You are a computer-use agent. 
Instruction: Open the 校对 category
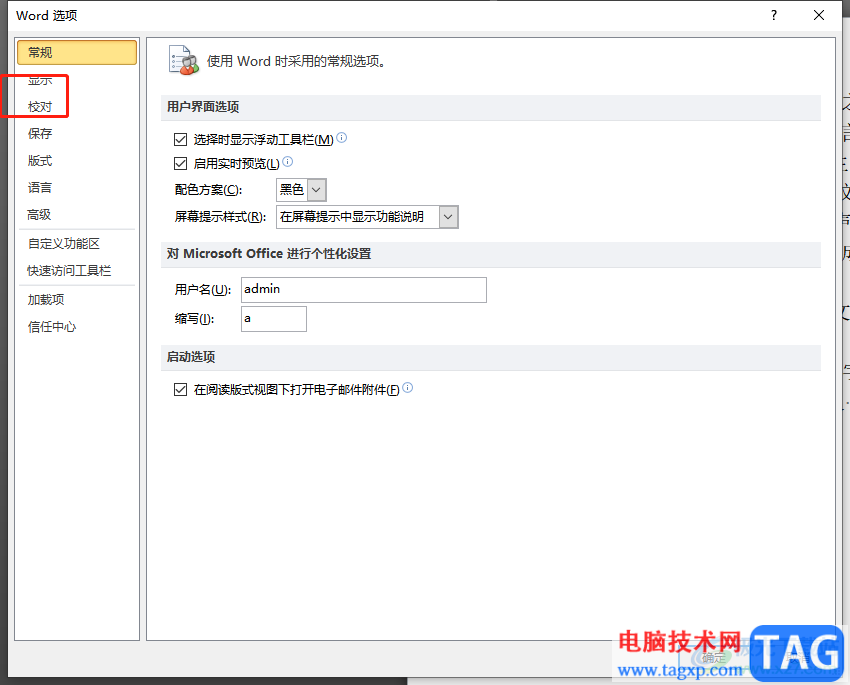pos(40,107)
